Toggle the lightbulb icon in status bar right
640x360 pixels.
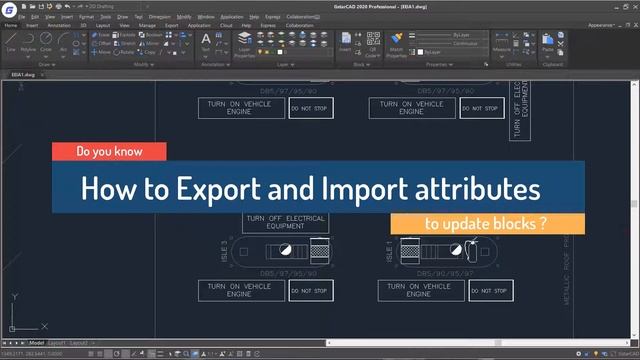tap(596, 354)
